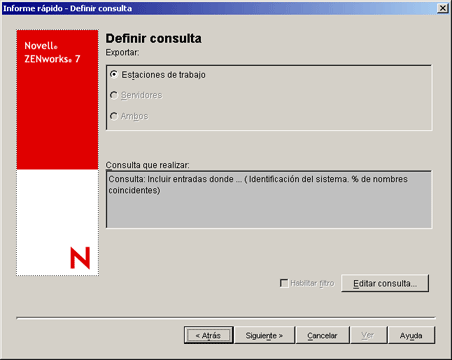Open the Editar consulta dialog

click(x=385, y=283)
